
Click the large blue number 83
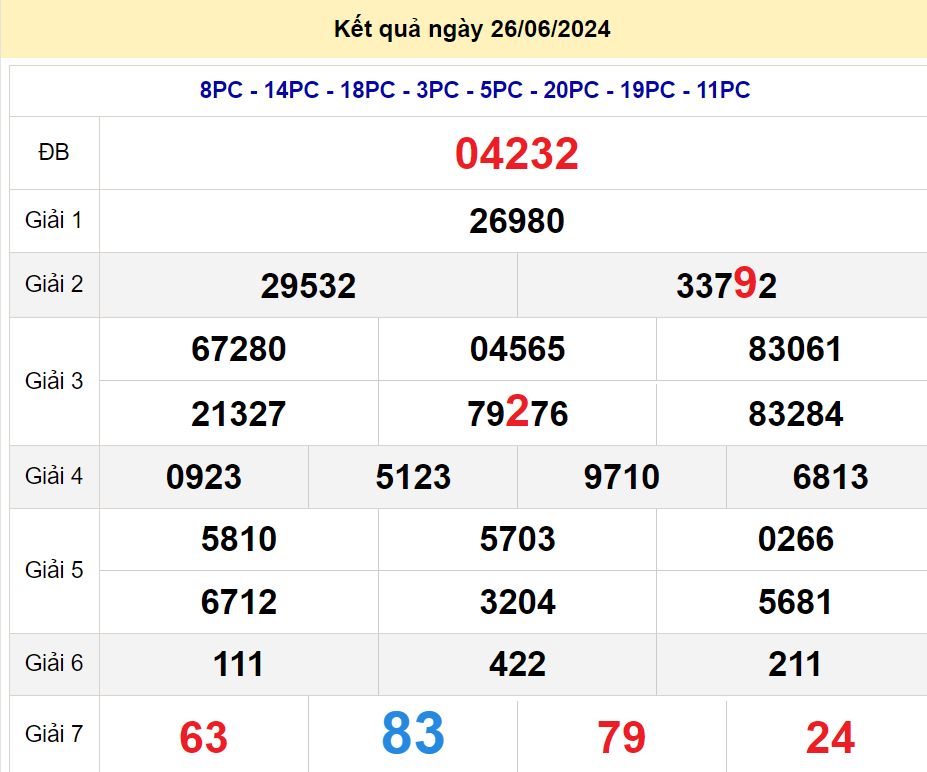413,735
